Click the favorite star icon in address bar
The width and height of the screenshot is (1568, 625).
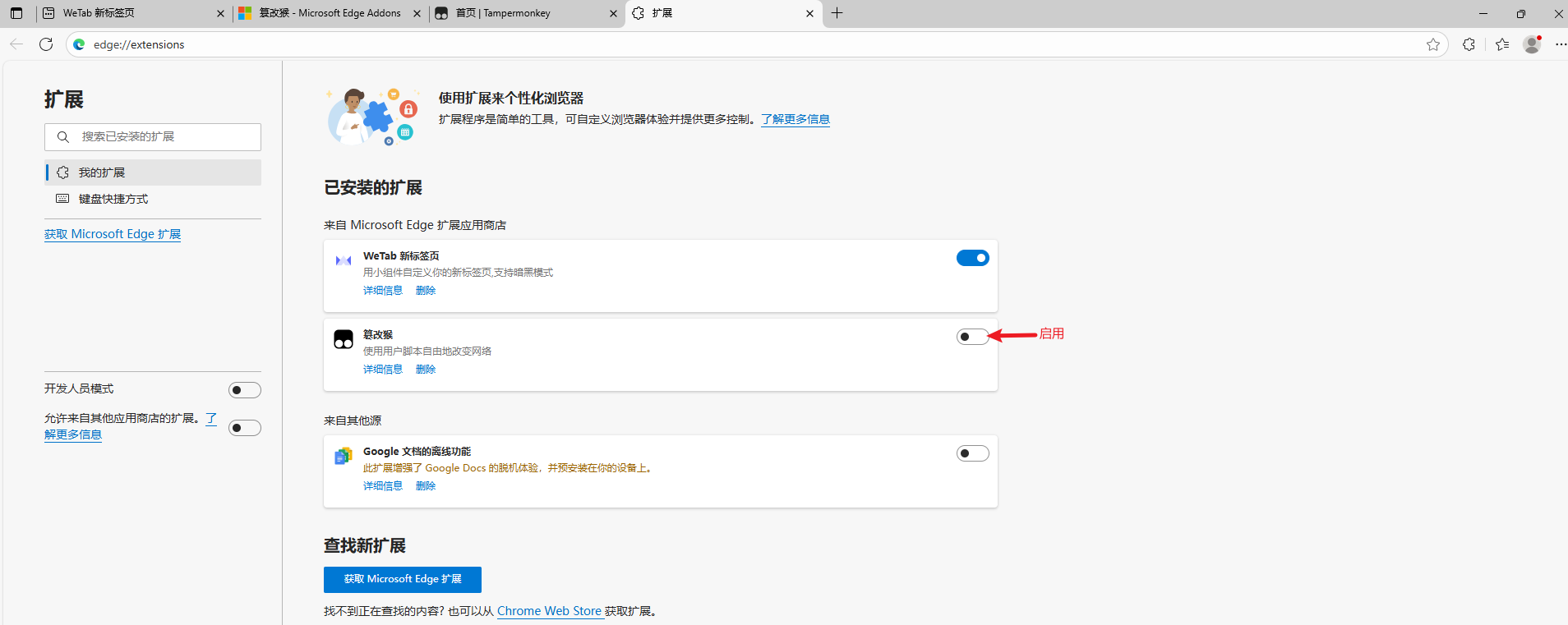[x=1433, y=44]
